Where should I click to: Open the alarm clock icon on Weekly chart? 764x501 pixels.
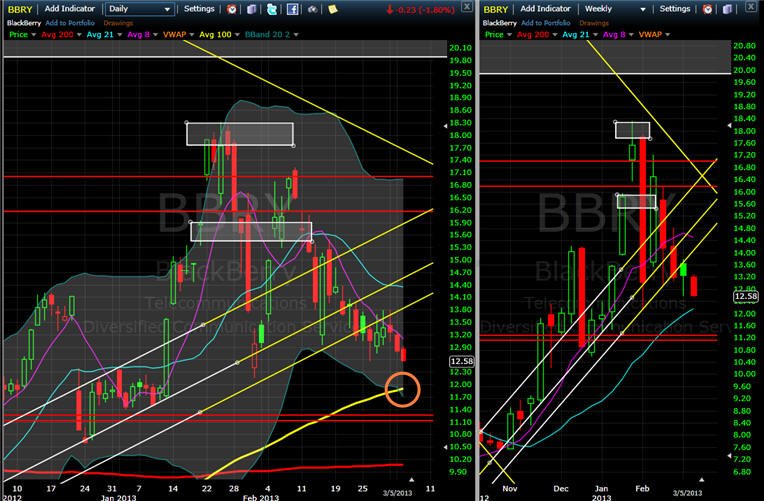[707, 9]
